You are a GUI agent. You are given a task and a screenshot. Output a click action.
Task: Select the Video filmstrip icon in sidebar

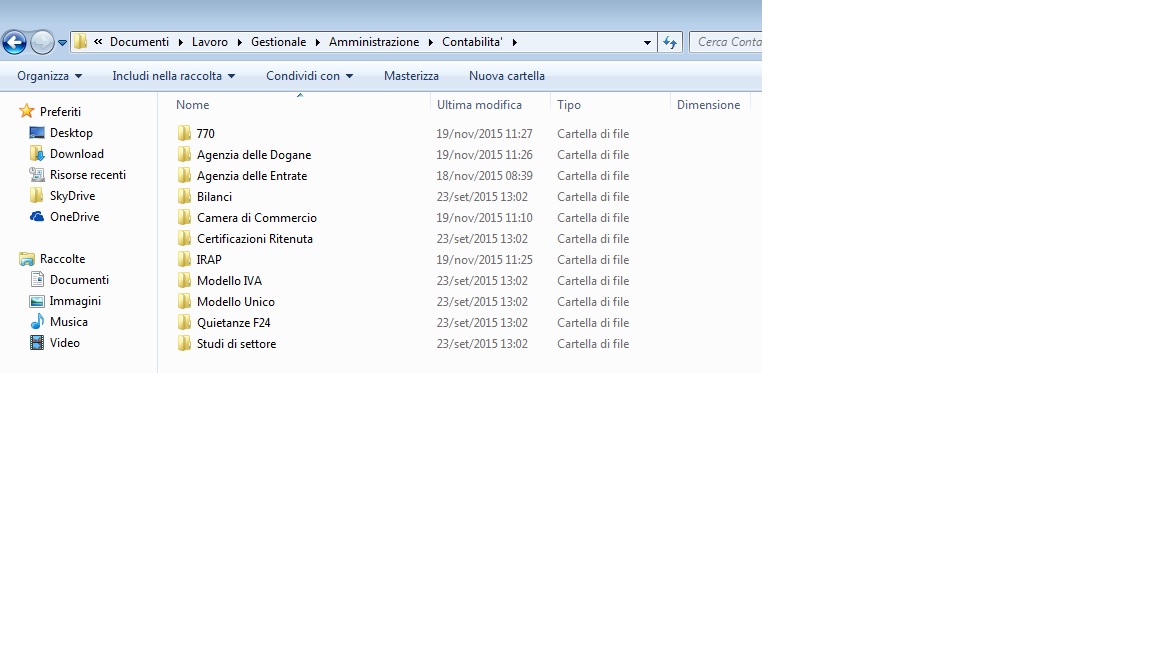point(37,343)
